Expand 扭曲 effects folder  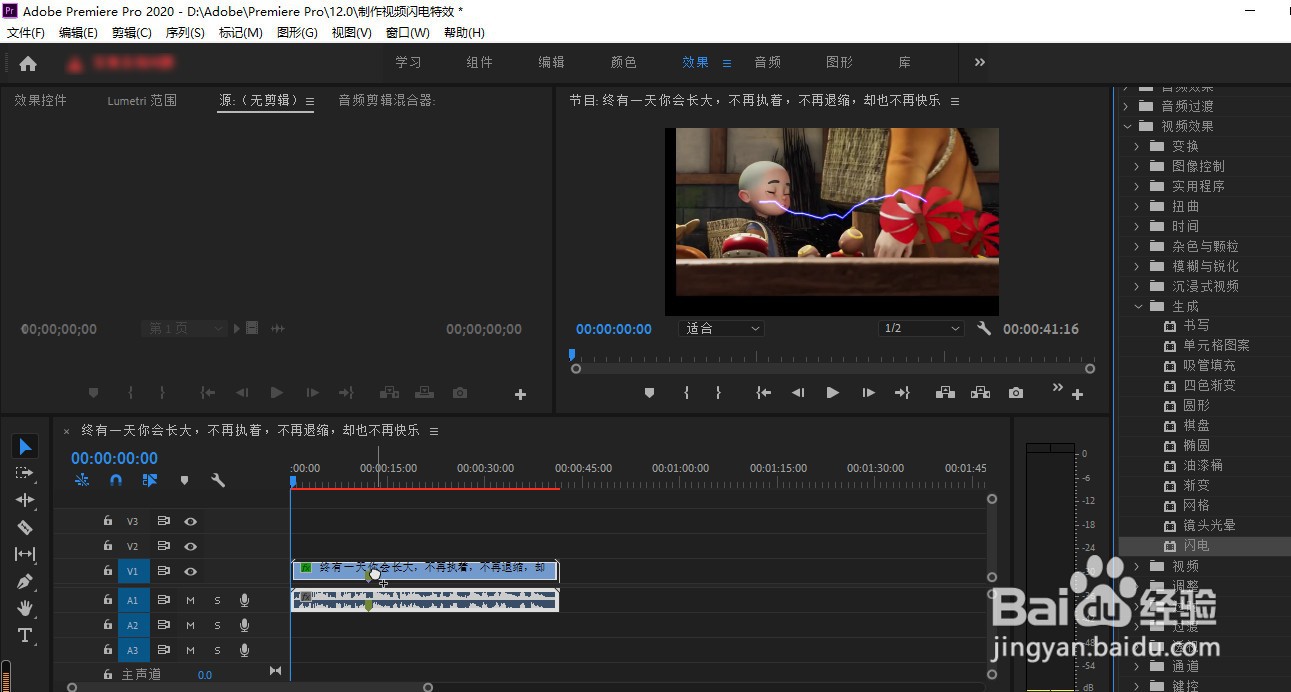tap(1138, 206)
